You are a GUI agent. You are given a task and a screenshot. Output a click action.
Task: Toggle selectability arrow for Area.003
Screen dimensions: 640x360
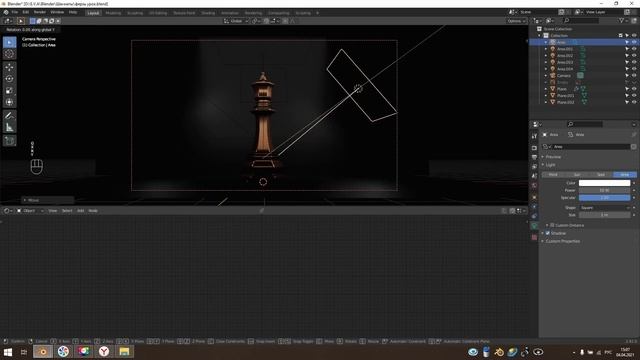click(627, 62)
